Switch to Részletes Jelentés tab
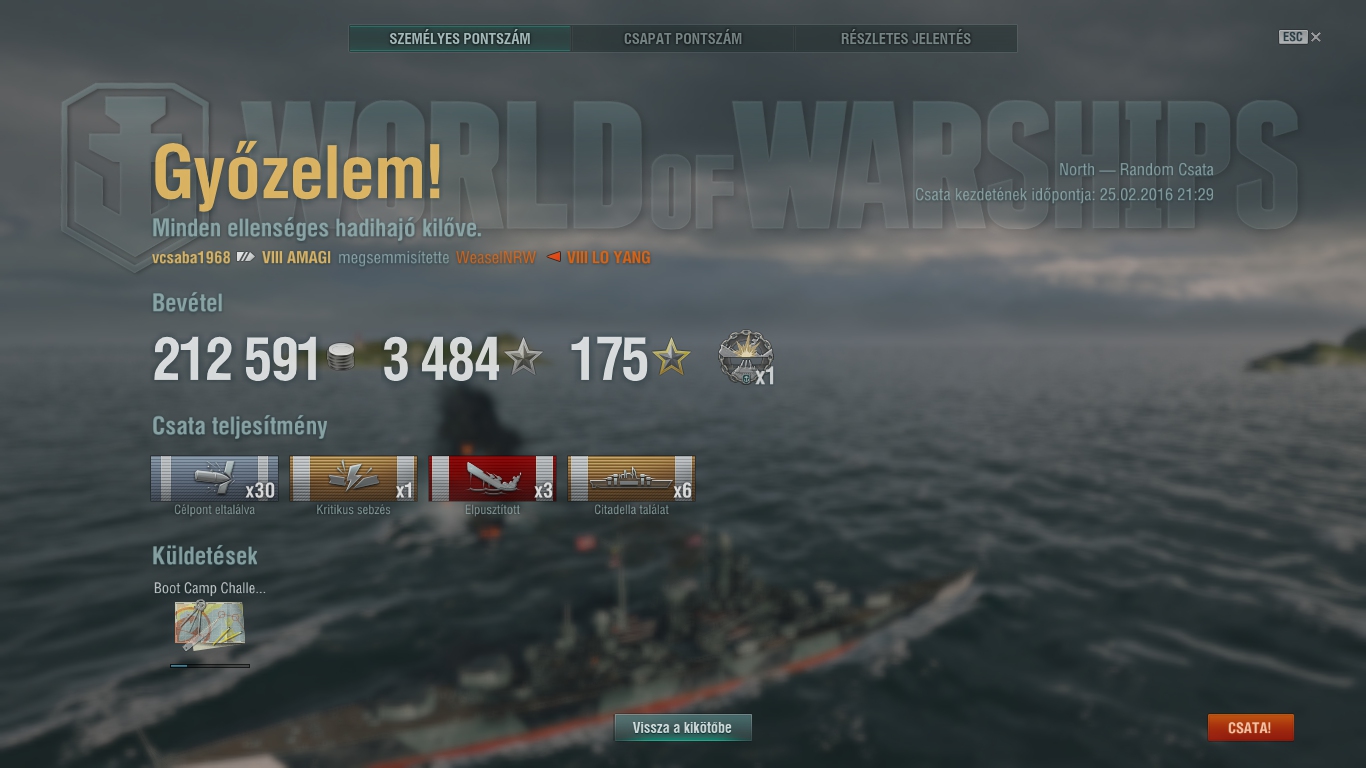This screenshot has height=768, width=1366. [x=906, y=39]
